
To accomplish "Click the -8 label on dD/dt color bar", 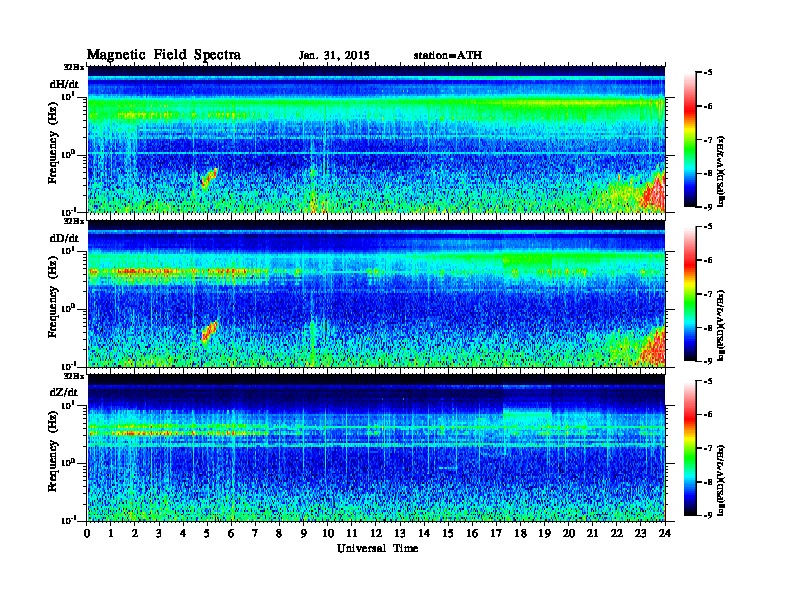I will click(708, 327).
